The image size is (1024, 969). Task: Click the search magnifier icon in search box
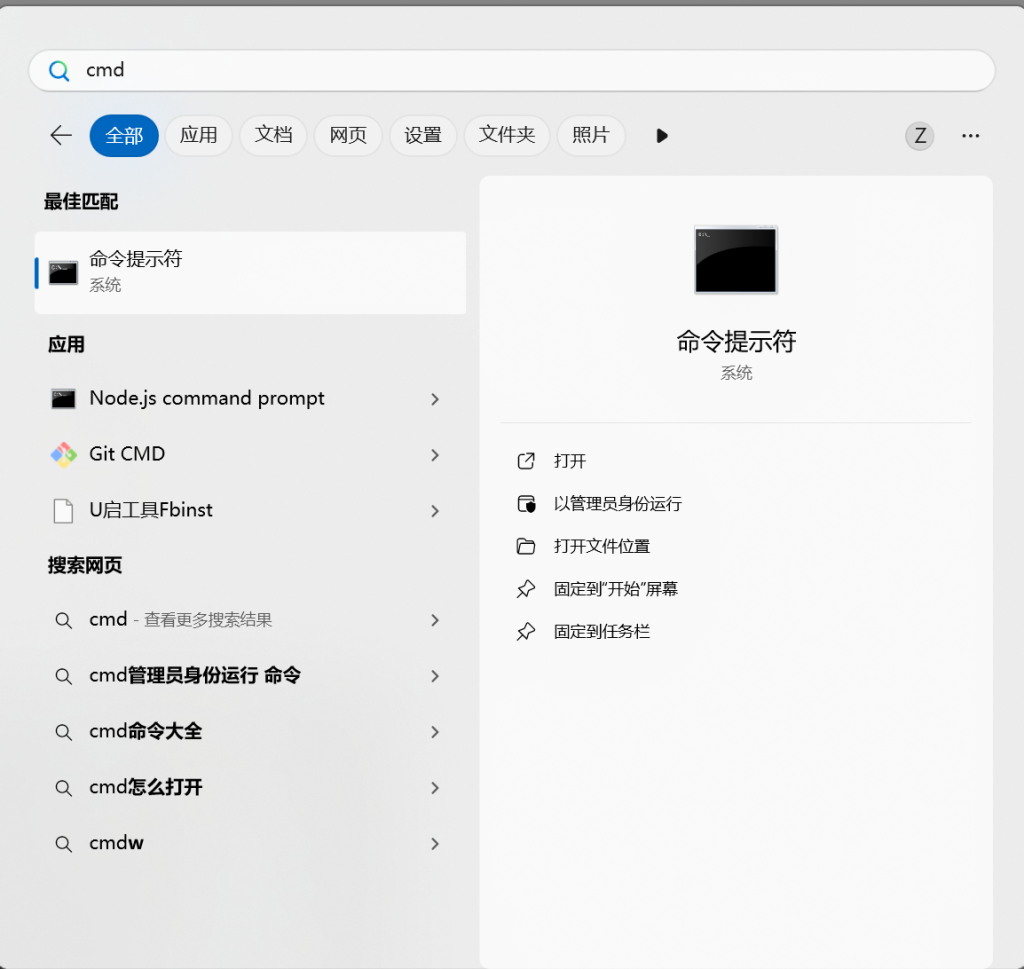59,70
